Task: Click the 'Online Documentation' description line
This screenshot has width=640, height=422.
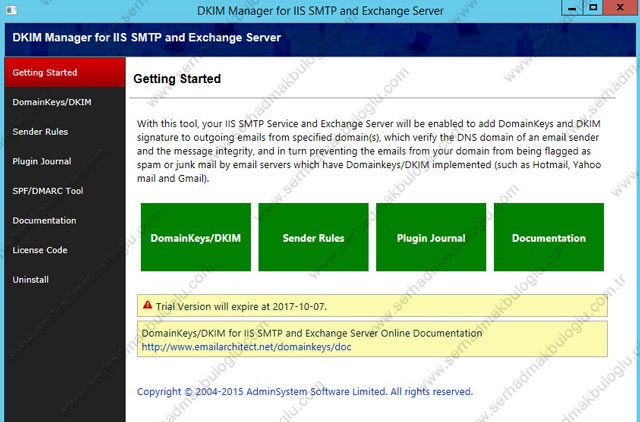Action: (x=312, y=333)
